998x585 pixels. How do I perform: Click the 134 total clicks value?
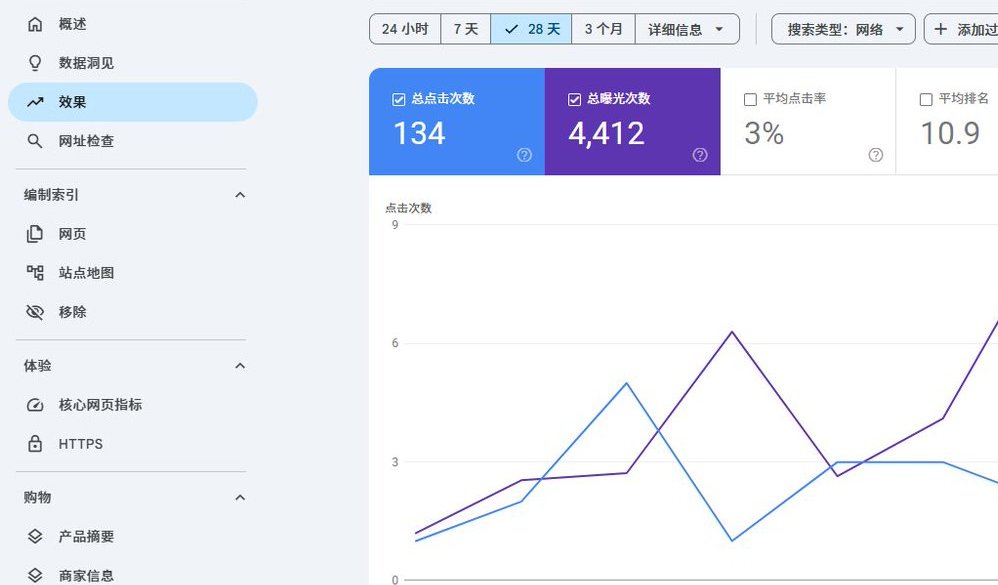click(x=419, y=134)
